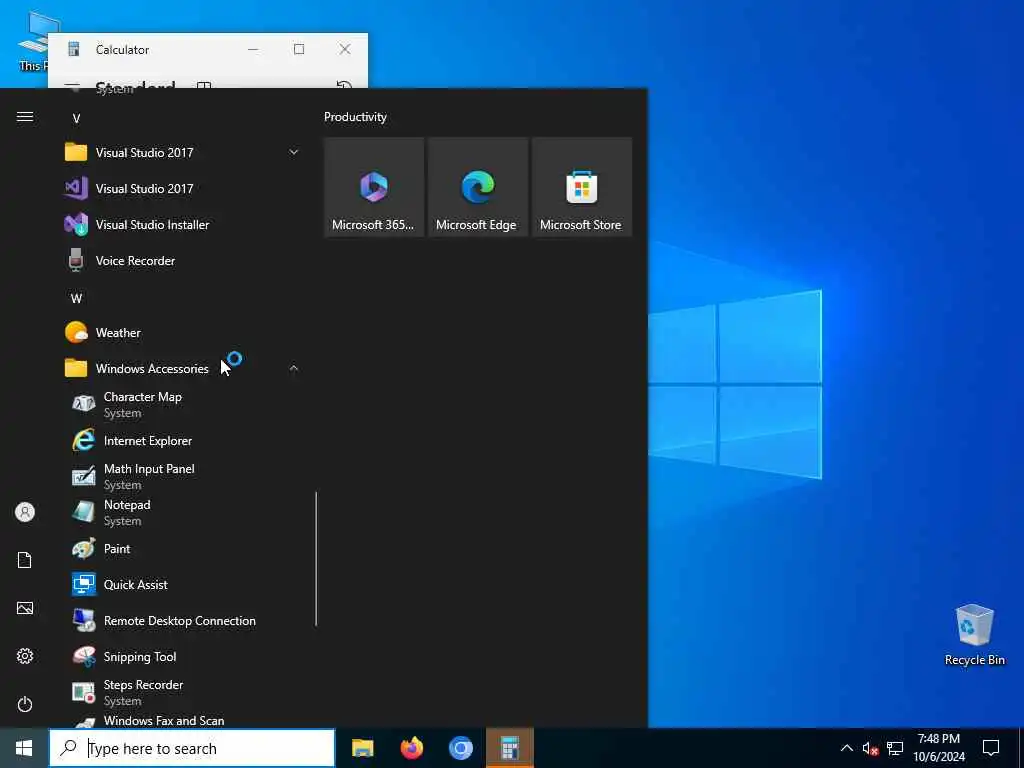Open Calculator history icon

pos(344,86)
